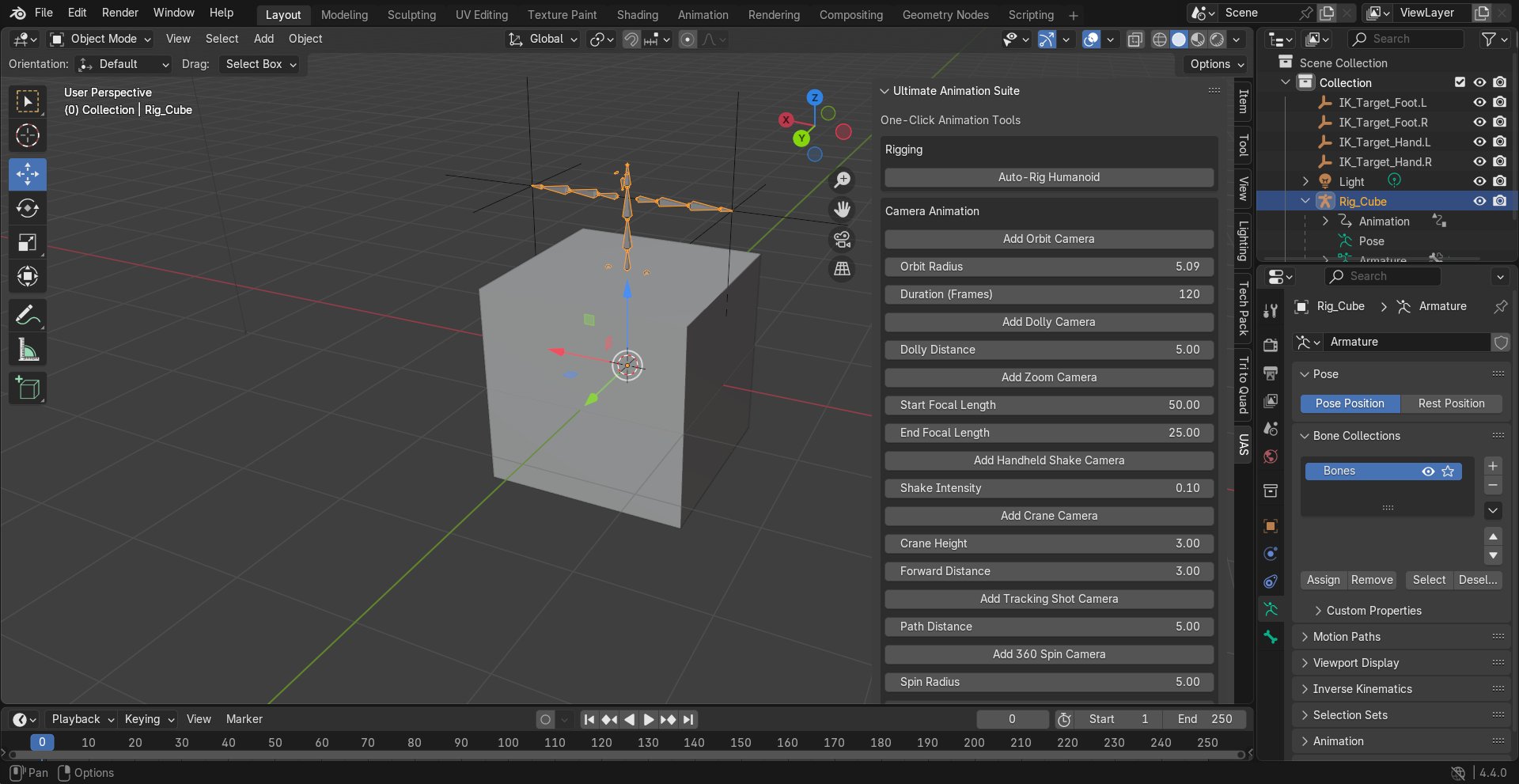Hide the Light object in the outliner
The width and height of the screenshot is (1519, 784).
[x=1479, y=181]
